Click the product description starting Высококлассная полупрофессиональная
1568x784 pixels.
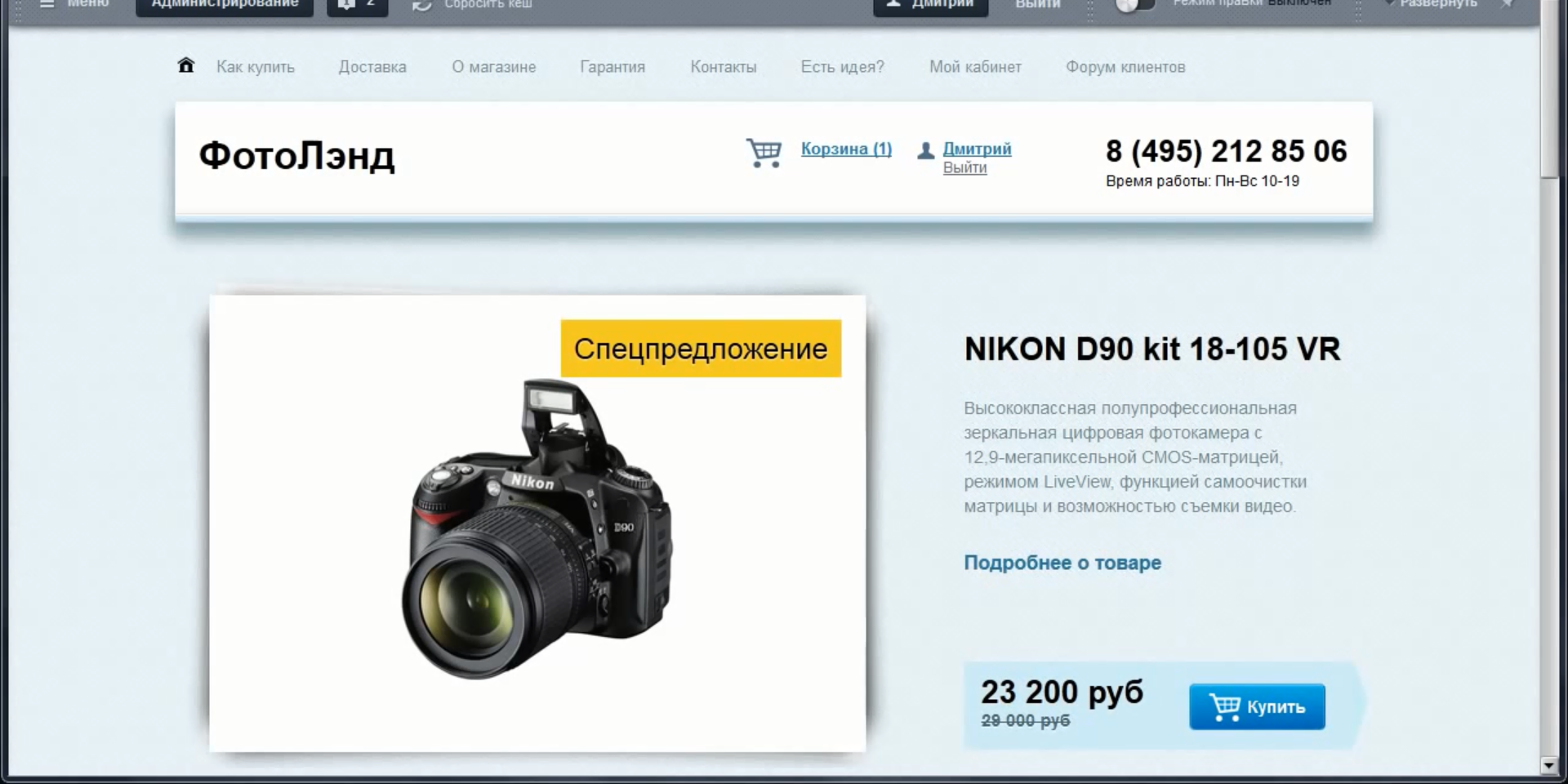click(1135, 457)
